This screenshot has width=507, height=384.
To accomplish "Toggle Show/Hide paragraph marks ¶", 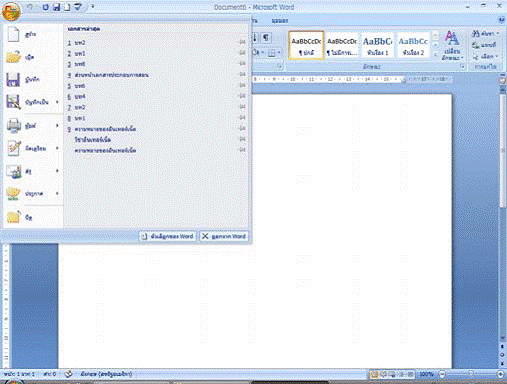I will (266, 37).
